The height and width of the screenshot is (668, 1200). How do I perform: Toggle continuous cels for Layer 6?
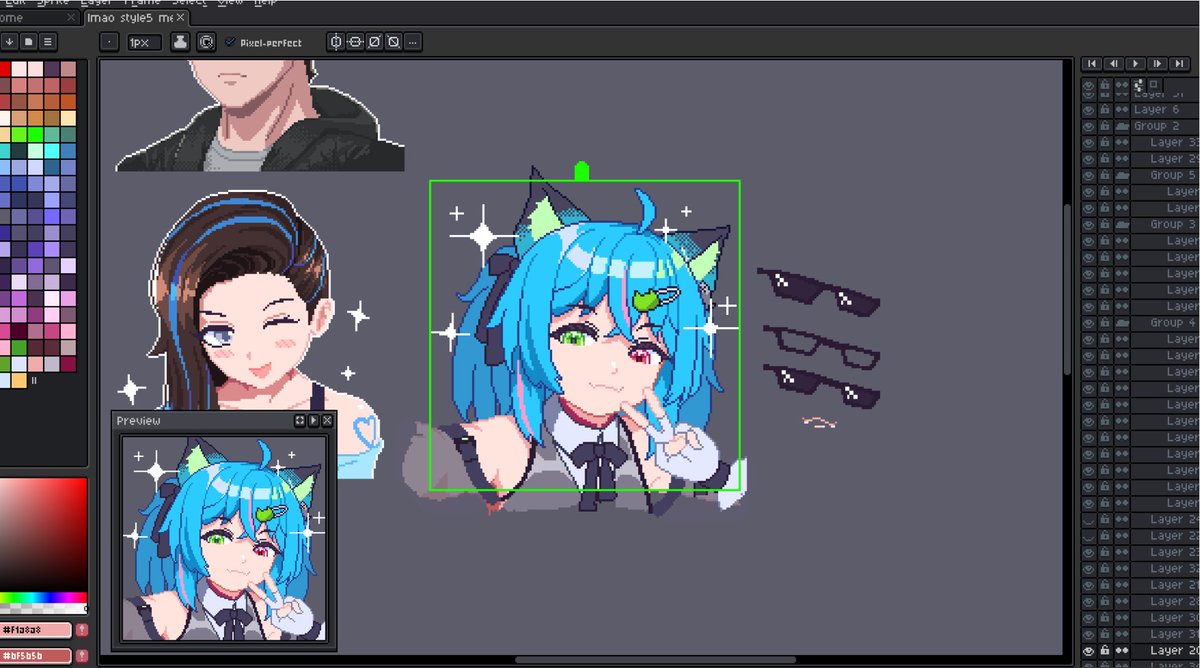[x=1122, y=110]
